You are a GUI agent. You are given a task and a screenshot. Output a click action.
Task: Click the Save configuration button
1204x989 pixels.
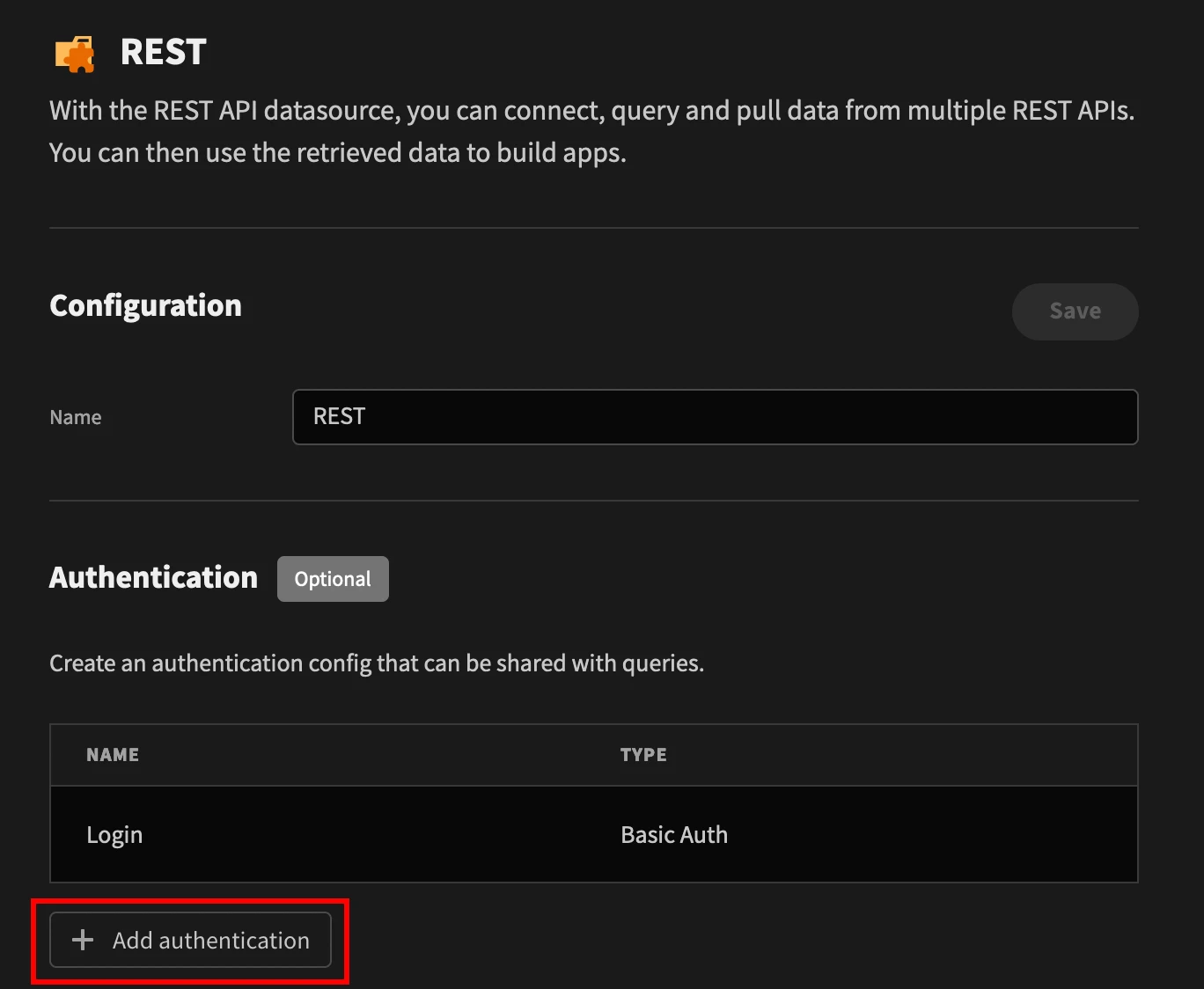[1075, 311]
